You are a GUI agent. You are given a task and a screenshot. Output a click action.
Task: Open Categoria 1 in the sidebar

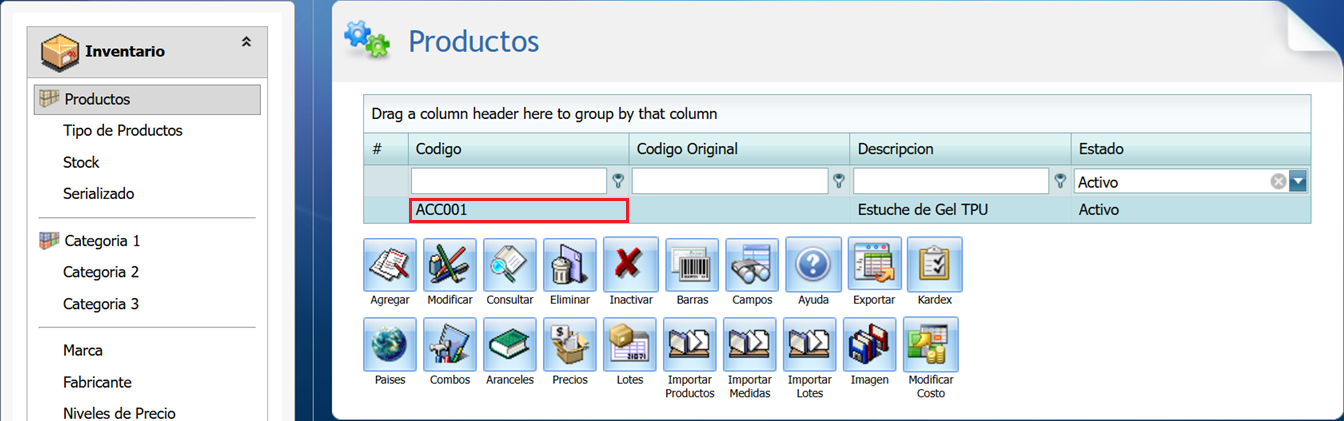coord(102,241)
